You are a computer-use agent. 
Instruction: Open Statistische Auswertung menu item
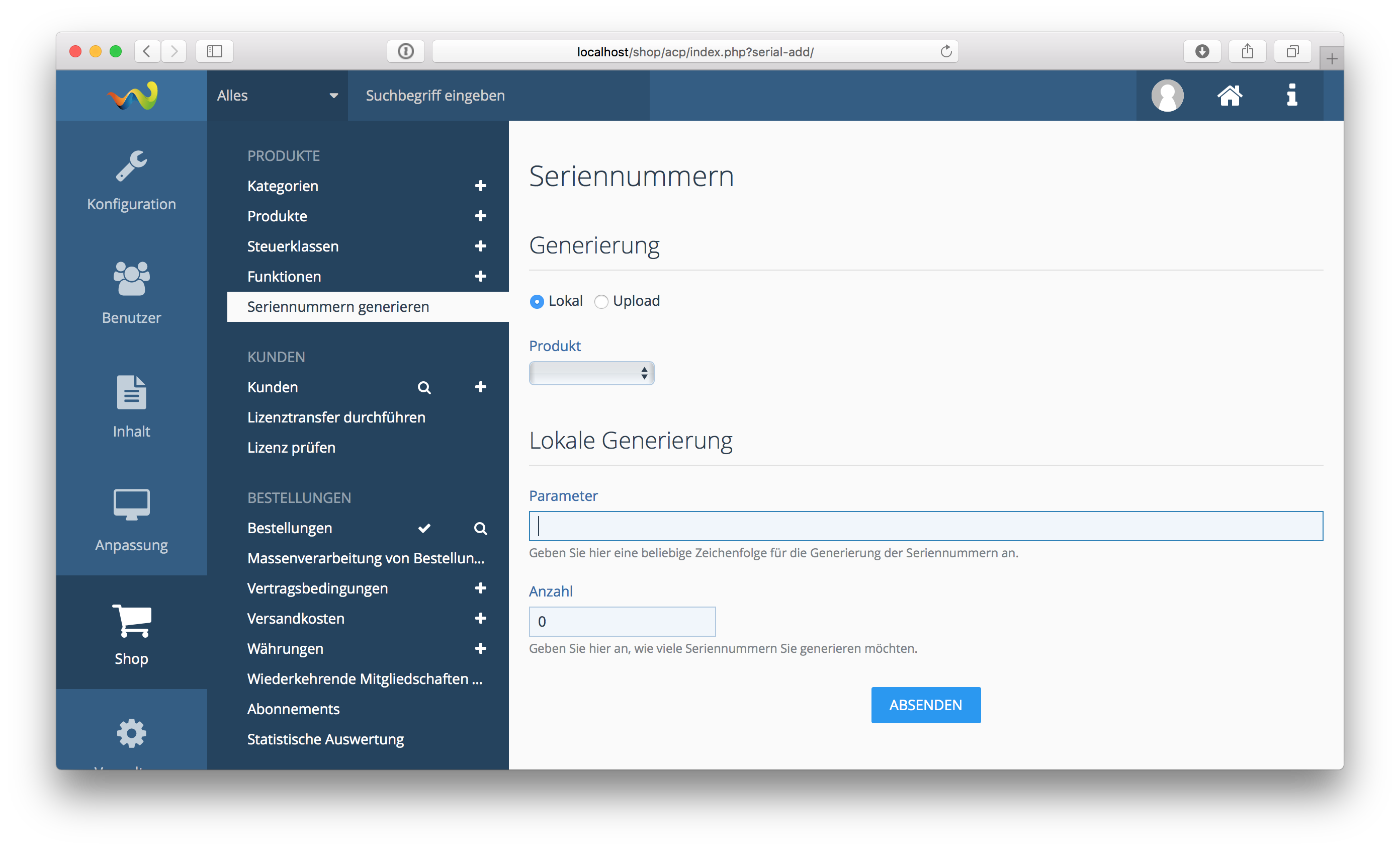tap(325, 740)
